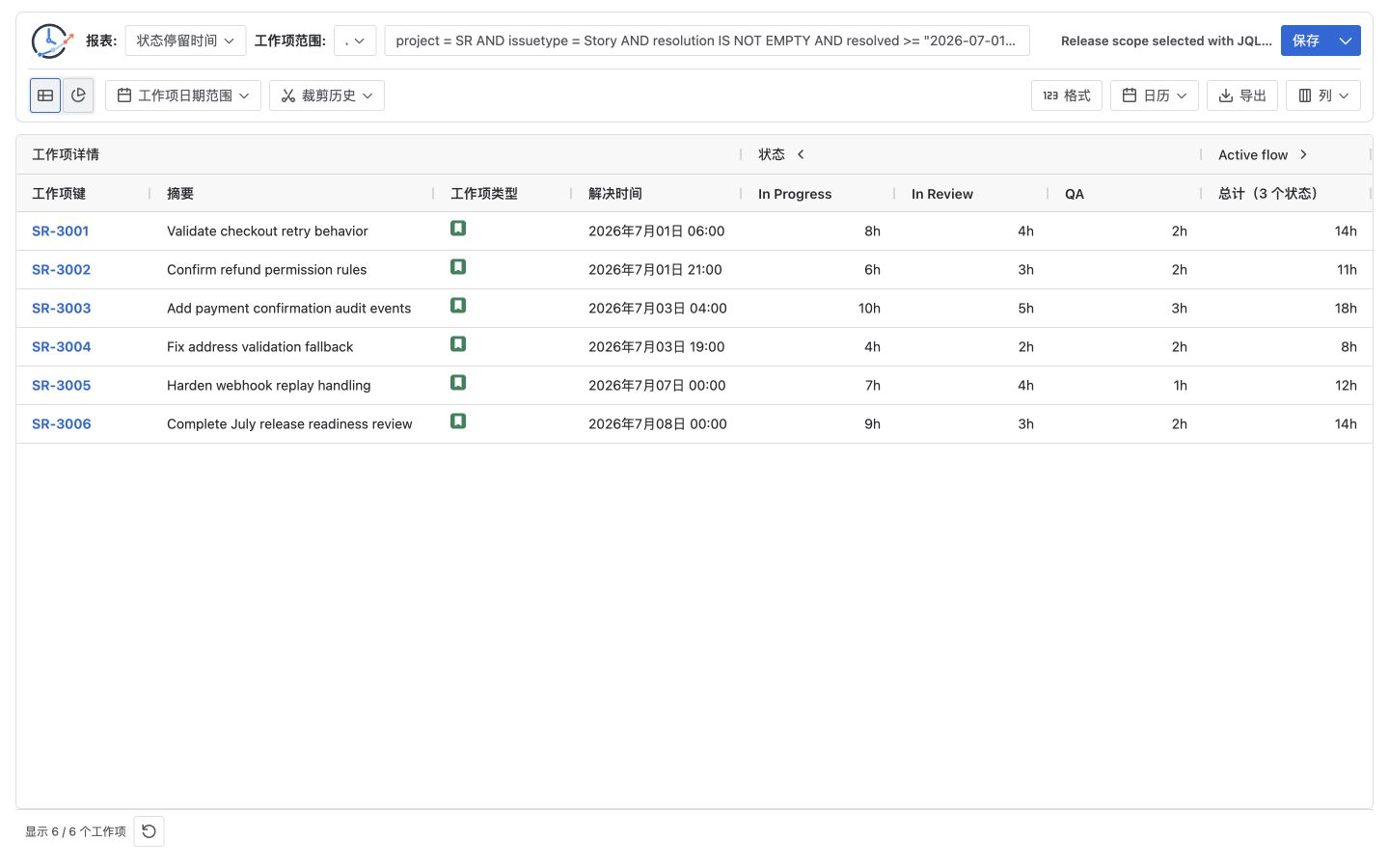
Task: Click the Story type icon for SR-3002
Action: click(458, 267)
